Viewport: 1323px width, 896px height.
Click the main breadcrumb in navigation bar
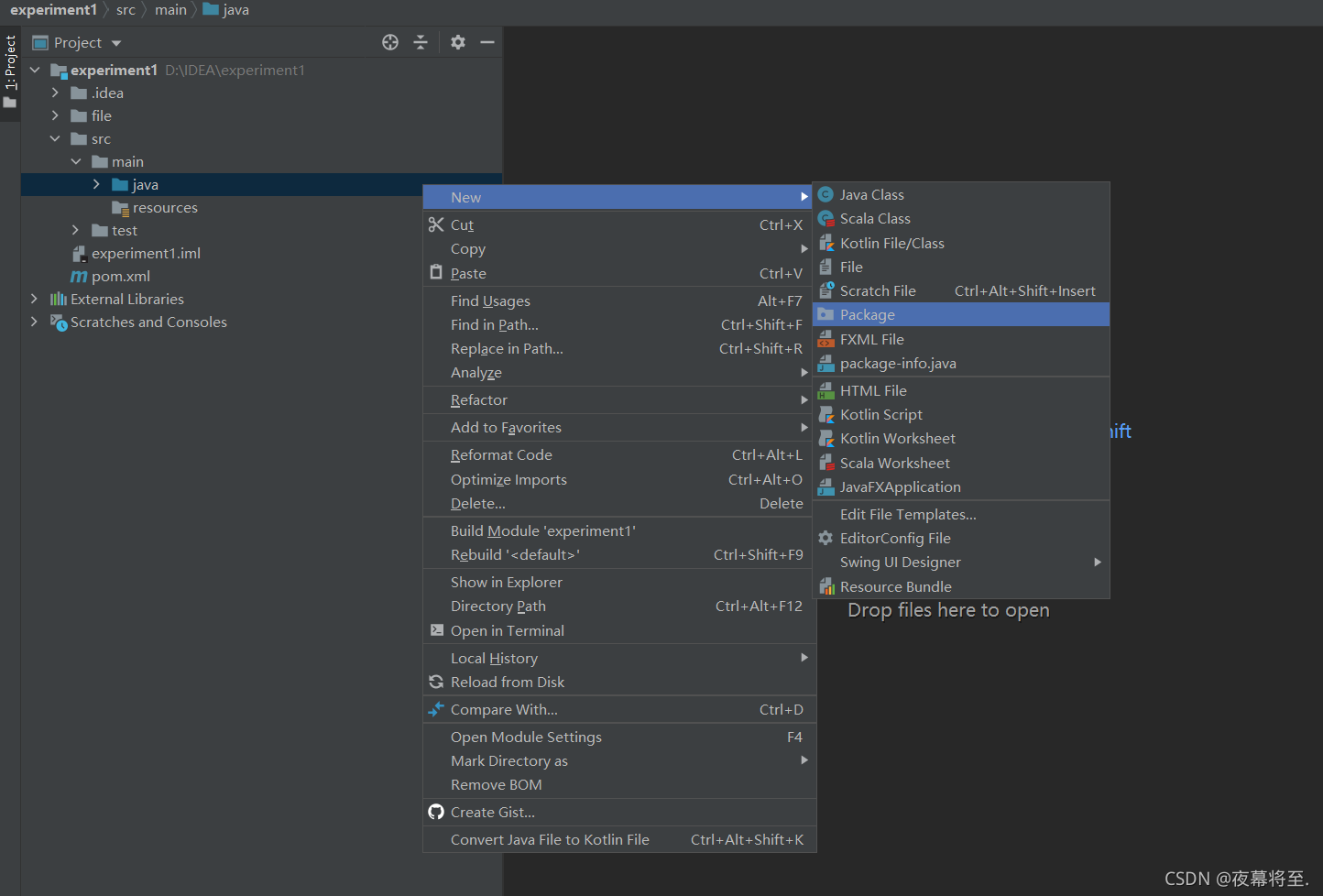[x=170, y=10]
